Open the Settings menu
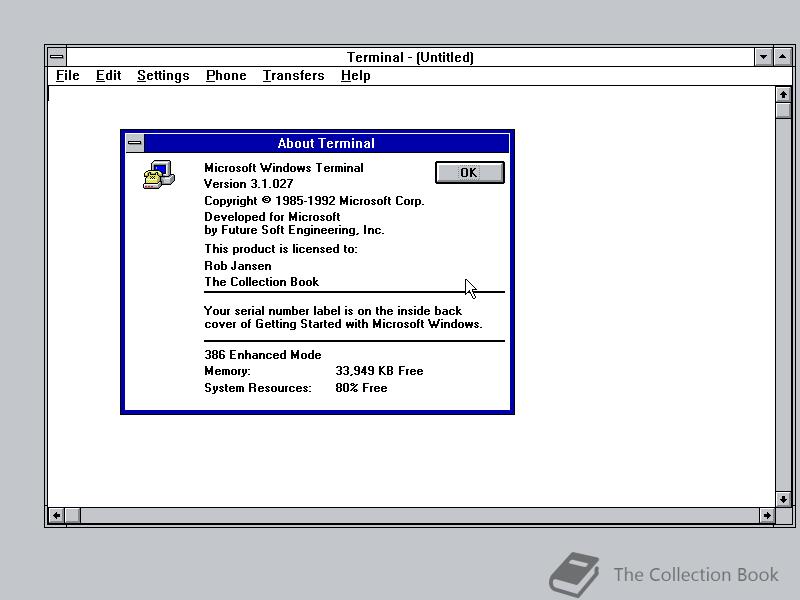The height and width of the screenshot is (600, 800). [x=163, y=76]
